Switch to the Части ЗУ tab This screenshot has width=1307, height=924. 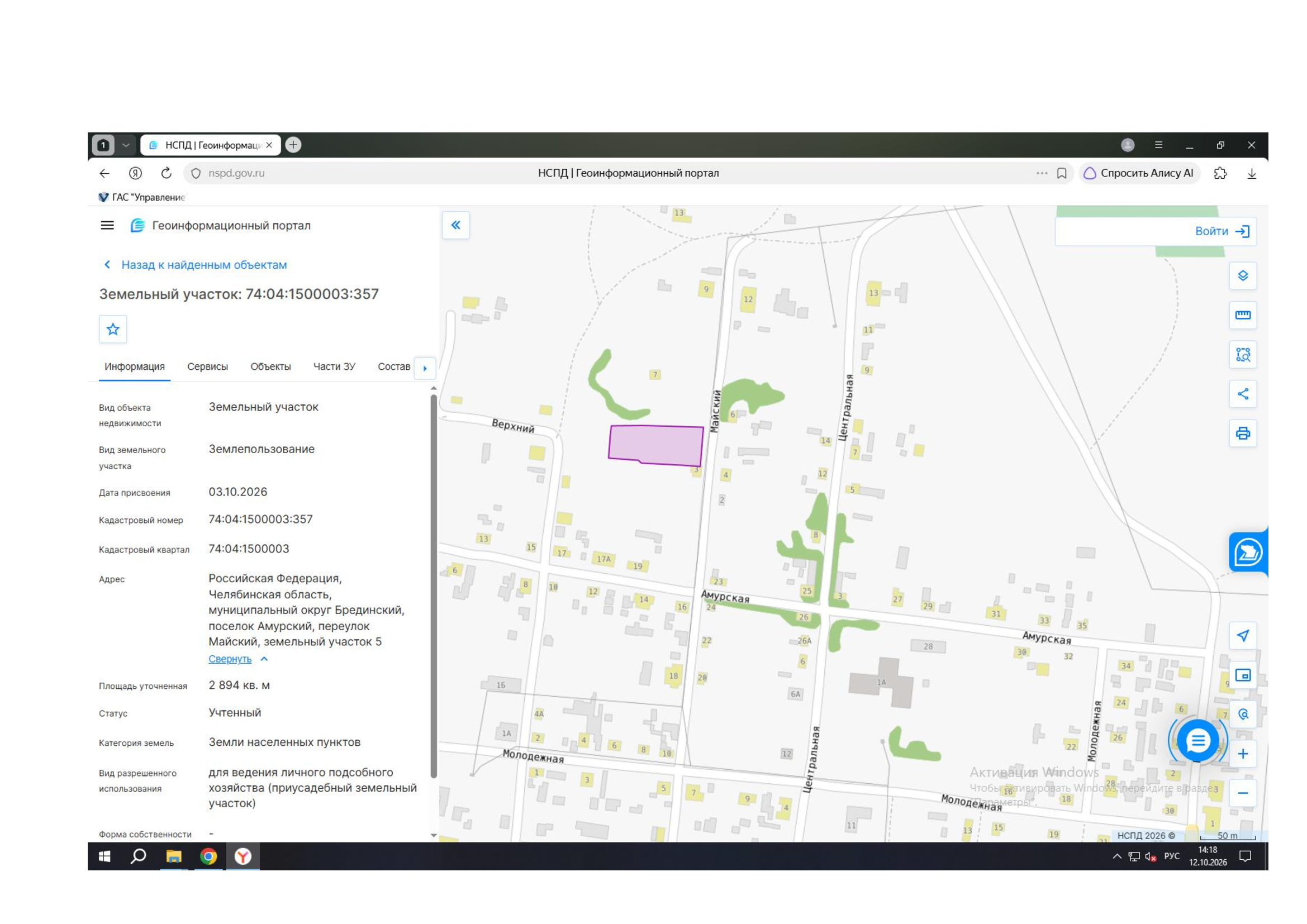[x=334, y=367]
